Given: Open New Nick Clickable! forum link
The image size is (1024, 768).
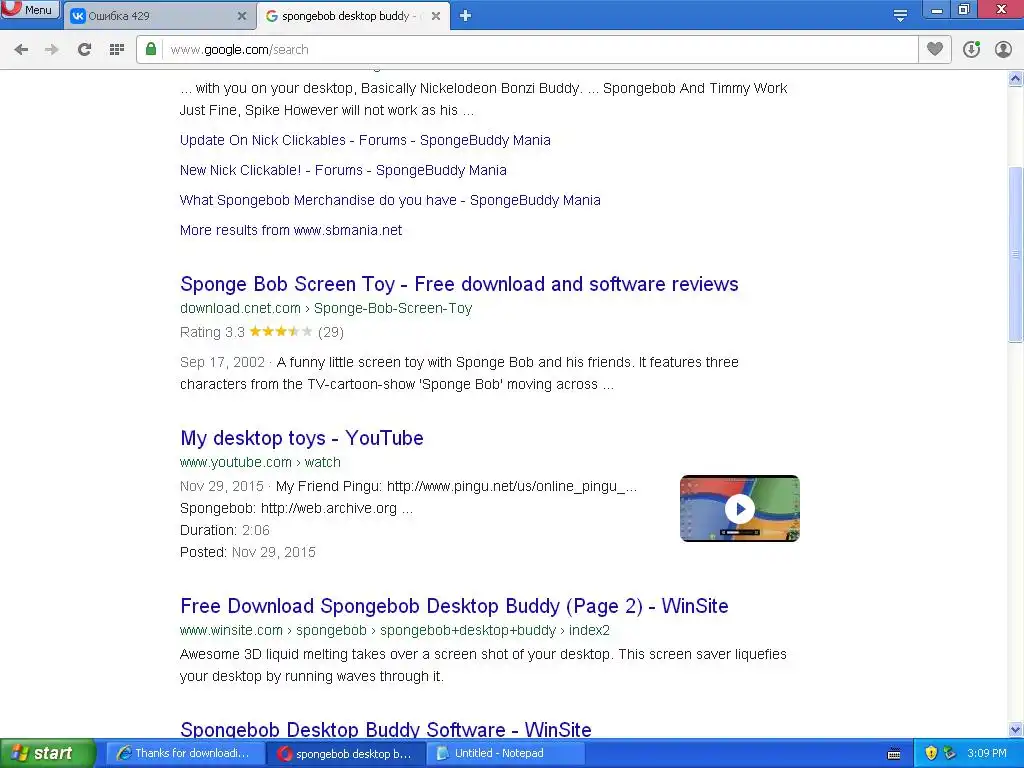Looking at the screenshot, I should [x=343, y=170].
